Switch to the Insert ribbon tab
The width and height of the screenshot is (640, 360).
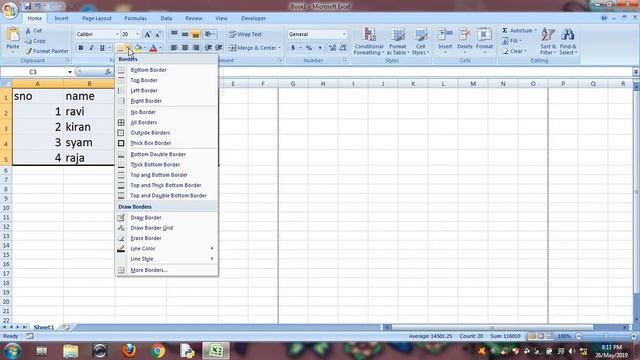point(61,18)
